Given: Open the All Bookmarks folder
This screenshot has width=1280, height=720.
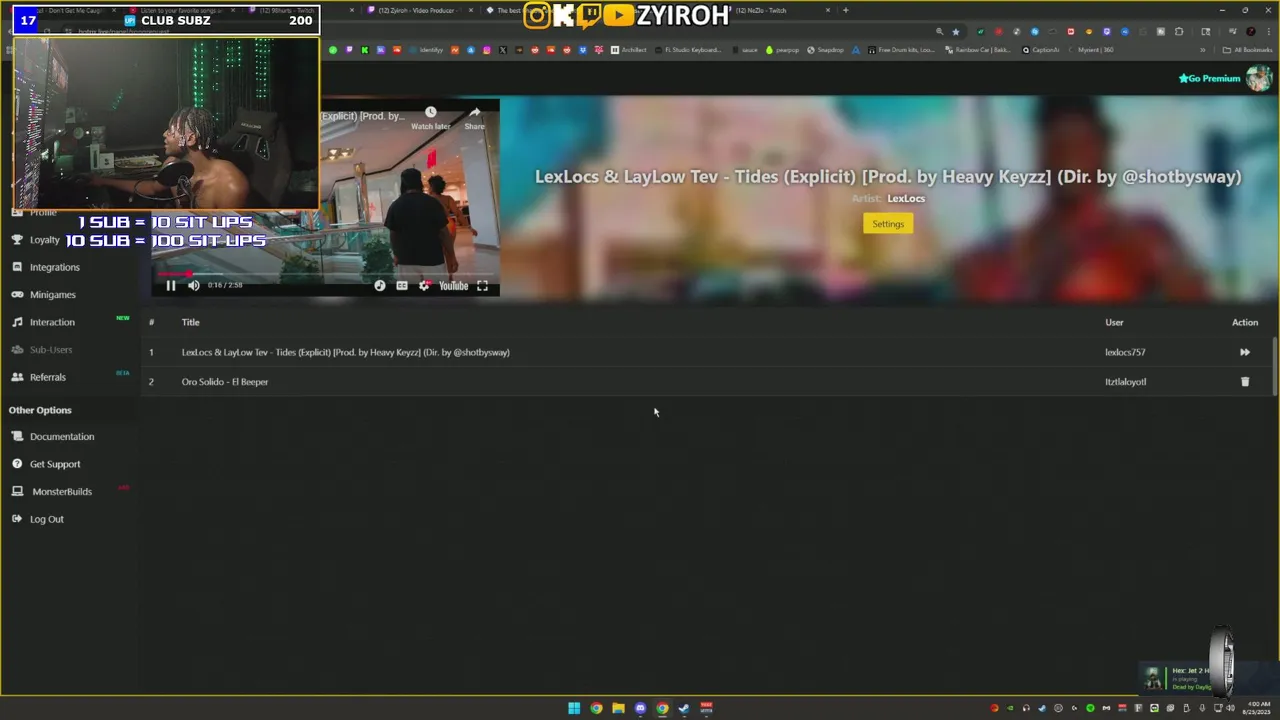Looking at the screenshot, I should coord(1248,50).
